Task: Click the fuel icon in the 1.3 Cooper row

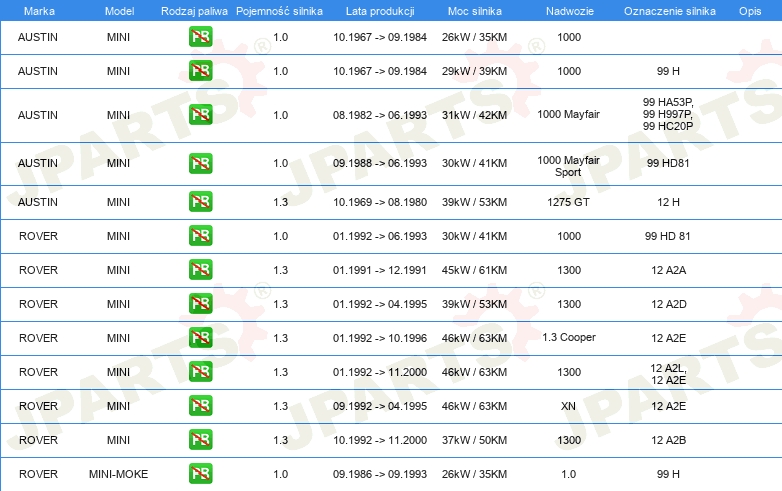Action: click(x=200, y=337)
